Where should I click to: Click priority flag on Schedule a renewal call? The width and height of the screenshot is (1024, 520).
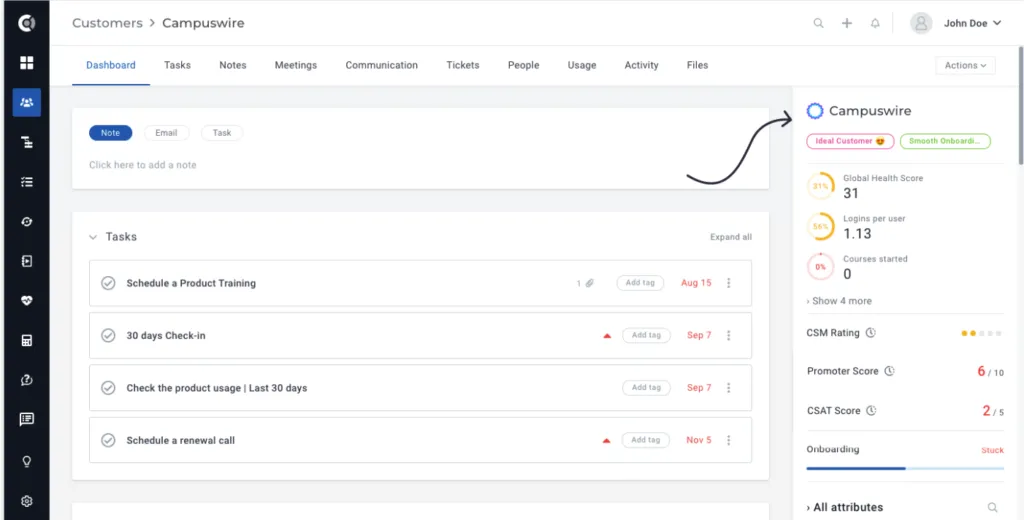click(x=607, y=441)
